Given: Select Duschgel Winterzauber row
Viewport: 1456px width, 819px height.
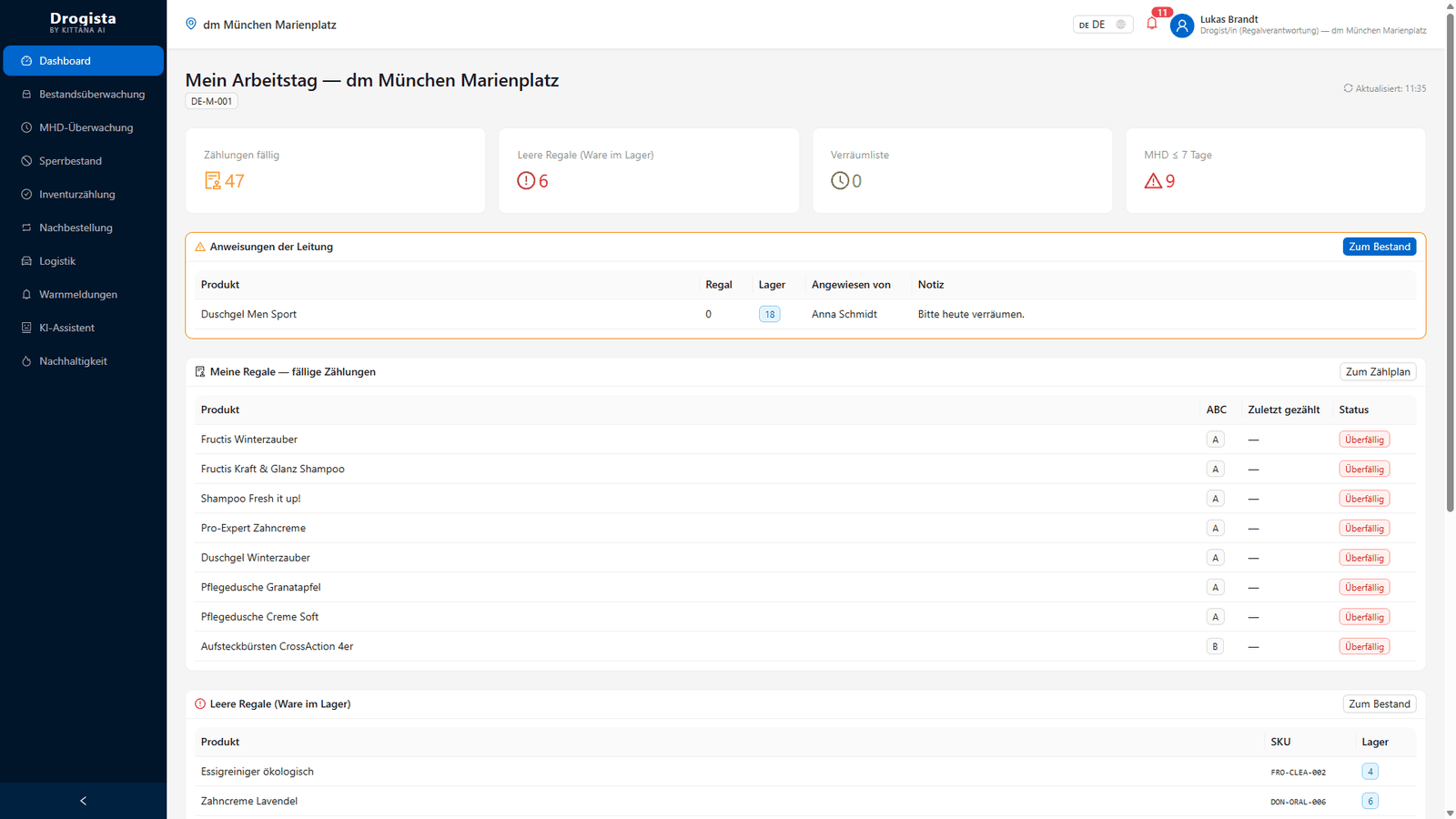Looking at the screenshot, I should point(805,558).
